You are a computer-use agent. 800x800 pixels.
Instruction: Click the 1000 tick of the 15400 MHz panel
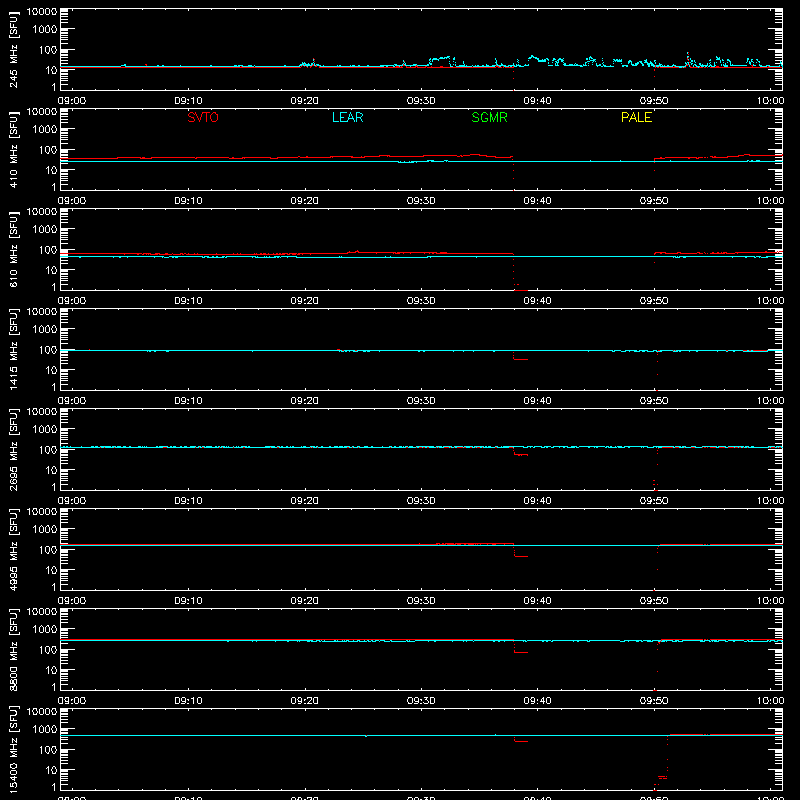pyautogui.click(x=45, y=730)
